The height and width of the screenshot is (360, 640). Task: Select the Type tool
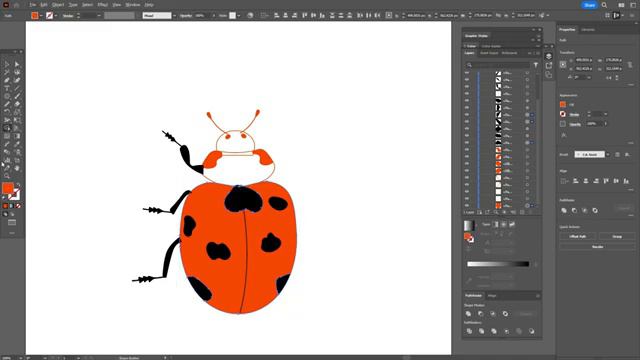point(7,88)
